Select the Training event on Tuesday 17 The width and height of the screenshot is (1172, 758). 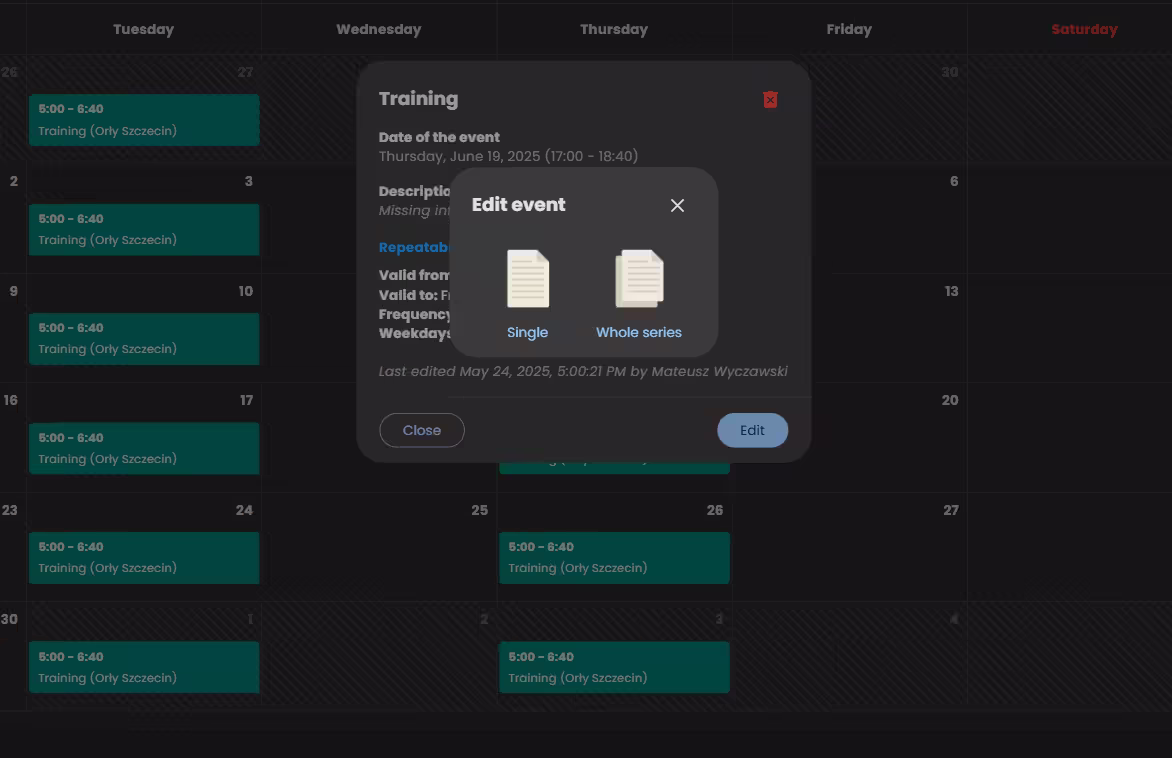click(x=144, y=448)
